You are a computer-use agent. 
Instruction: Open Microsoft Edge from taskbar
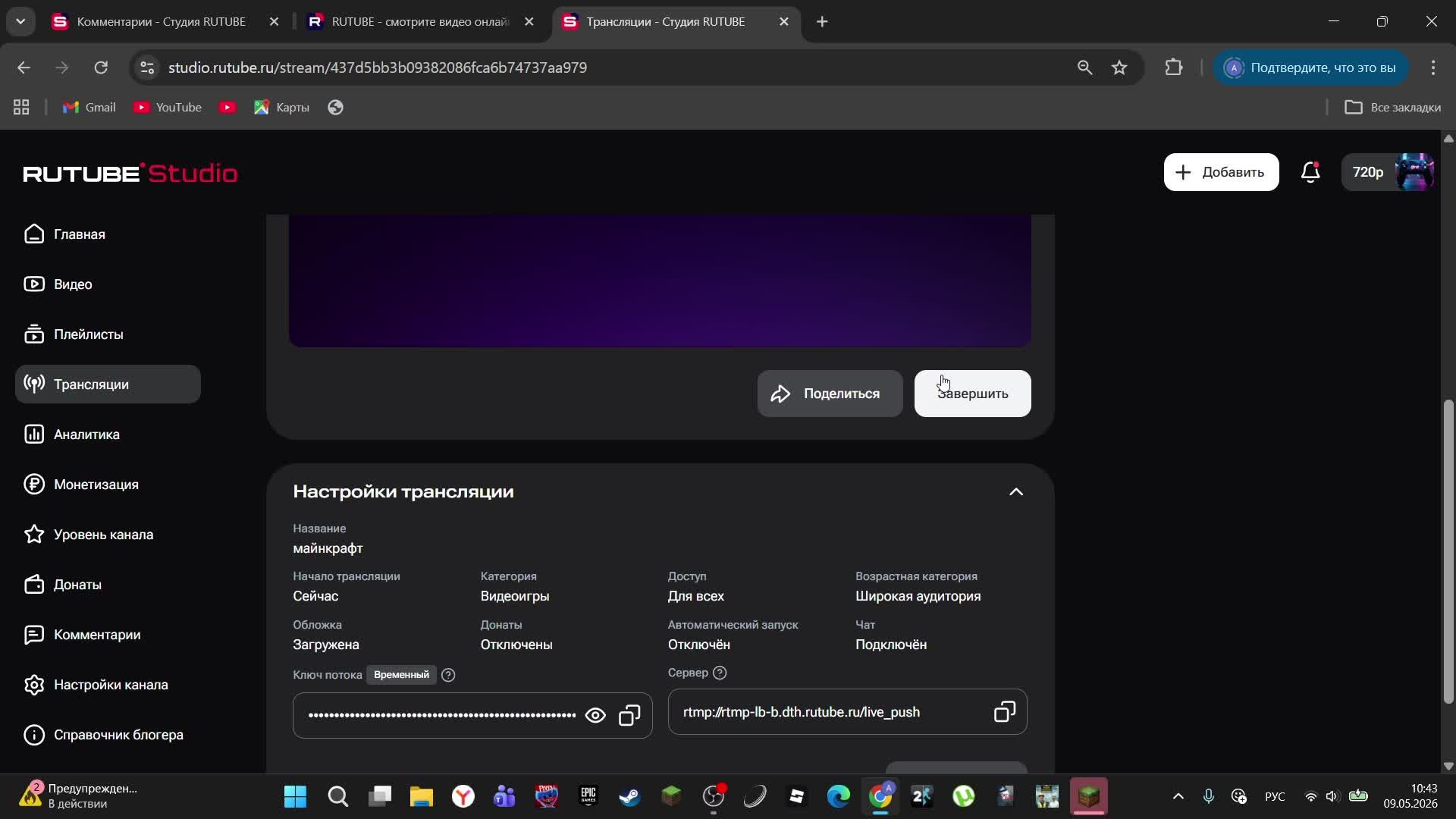[x=839, y=797]
